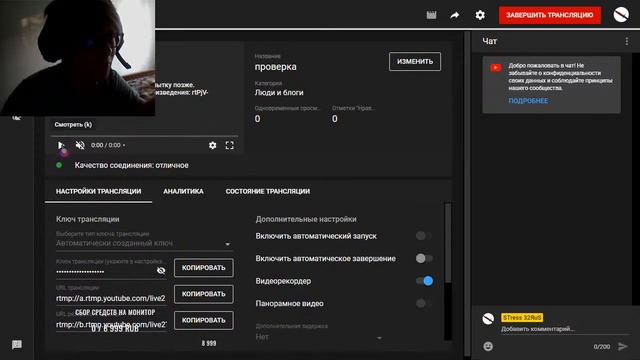This screenshot has width=640, height=360.
Task: Click the Смотреть (k) tooltip label
Action: (73, 124)
